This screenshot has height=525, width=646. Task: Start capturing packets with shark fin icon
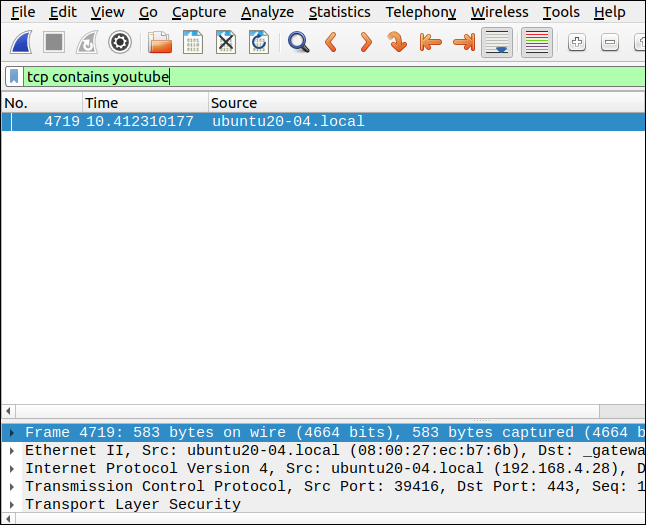click(x=21, y=42)
